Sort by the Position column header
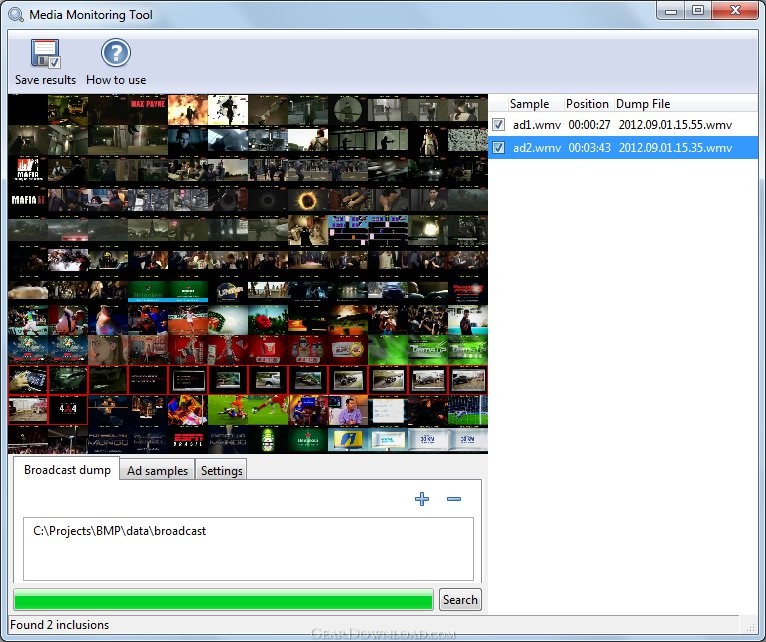This screenshot has height=642, width=766. click(x=587, y=104)
